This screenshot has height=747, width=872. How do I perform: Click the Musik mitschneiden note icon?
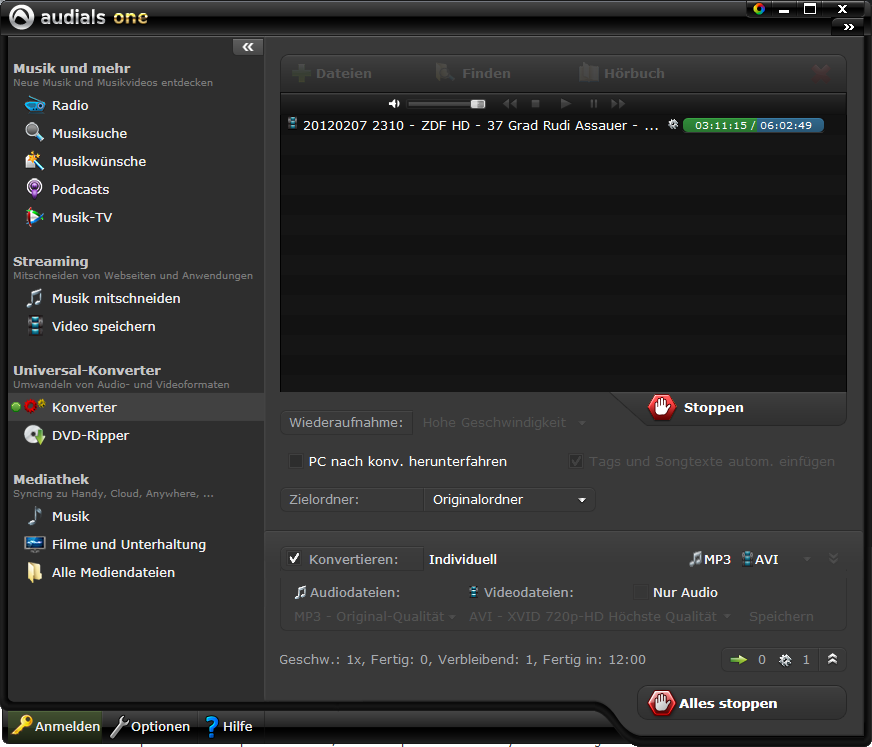34,298
